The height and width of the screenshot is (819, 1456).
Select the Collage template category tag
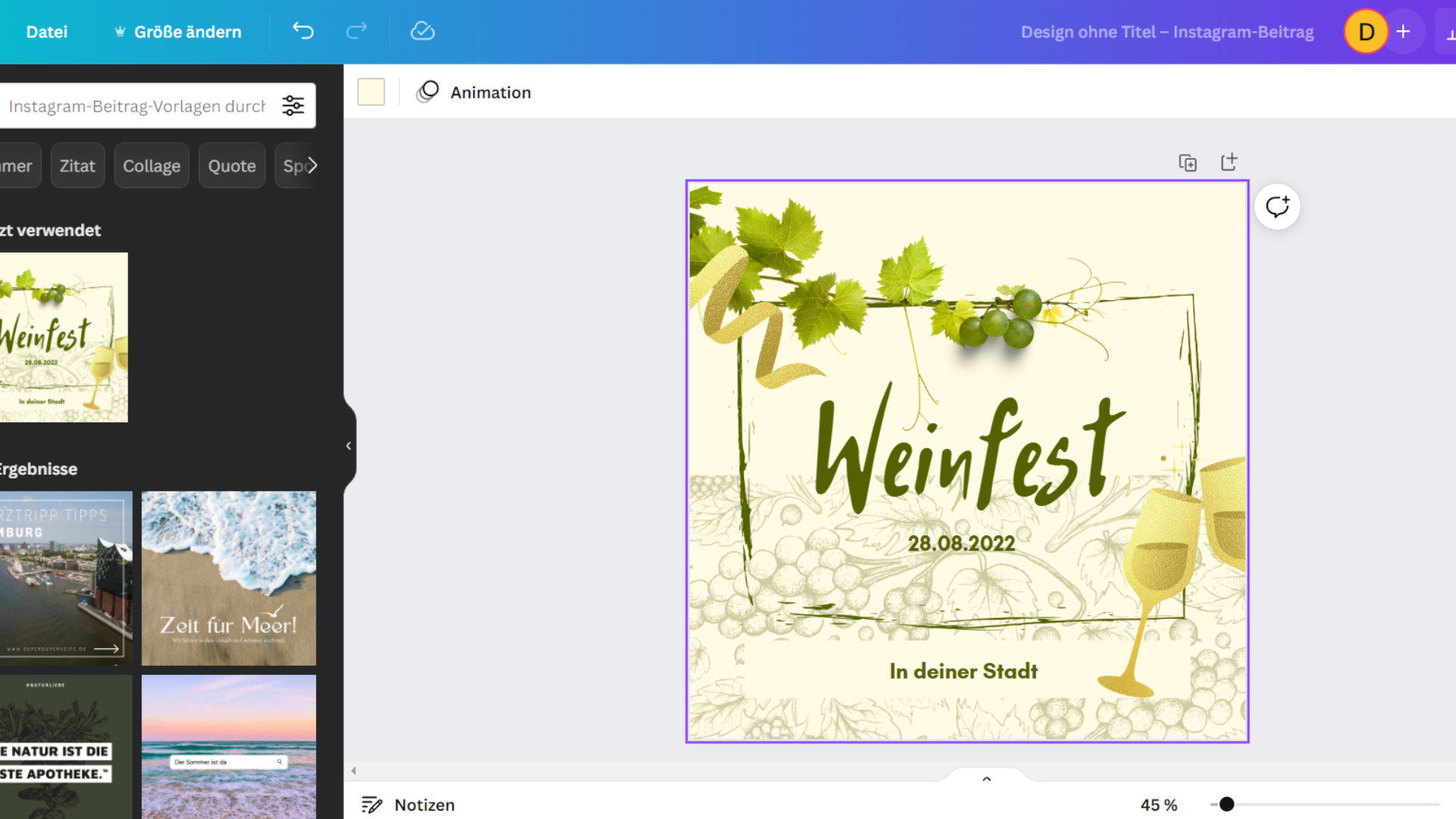152,165
